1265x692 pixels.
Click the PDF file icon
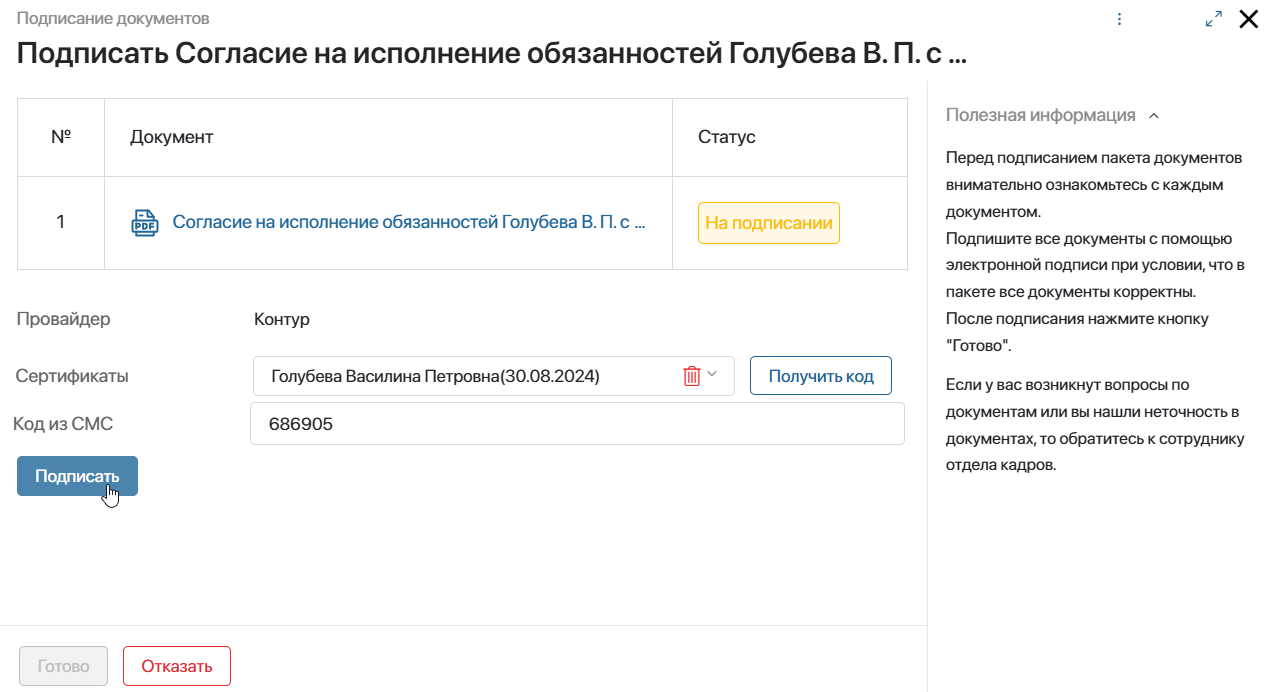(145, 222)
